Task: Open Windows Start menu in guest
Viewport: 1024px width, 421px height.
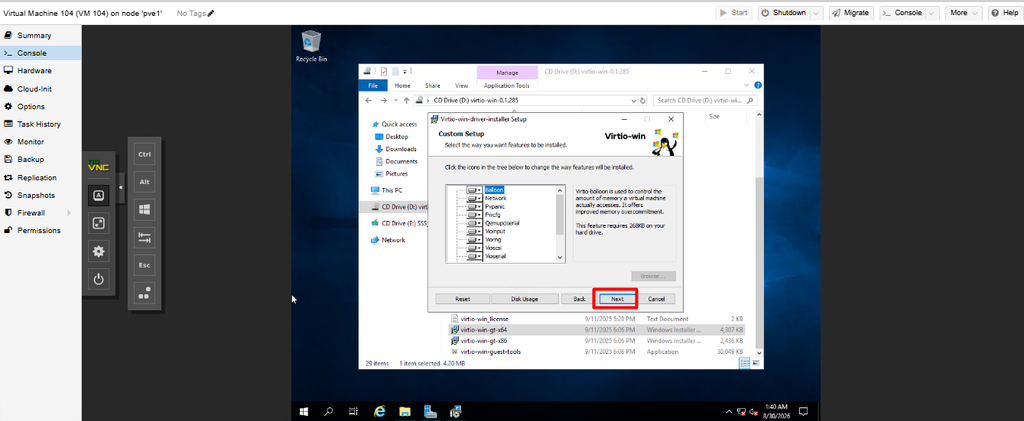Action: coord(304,412)
